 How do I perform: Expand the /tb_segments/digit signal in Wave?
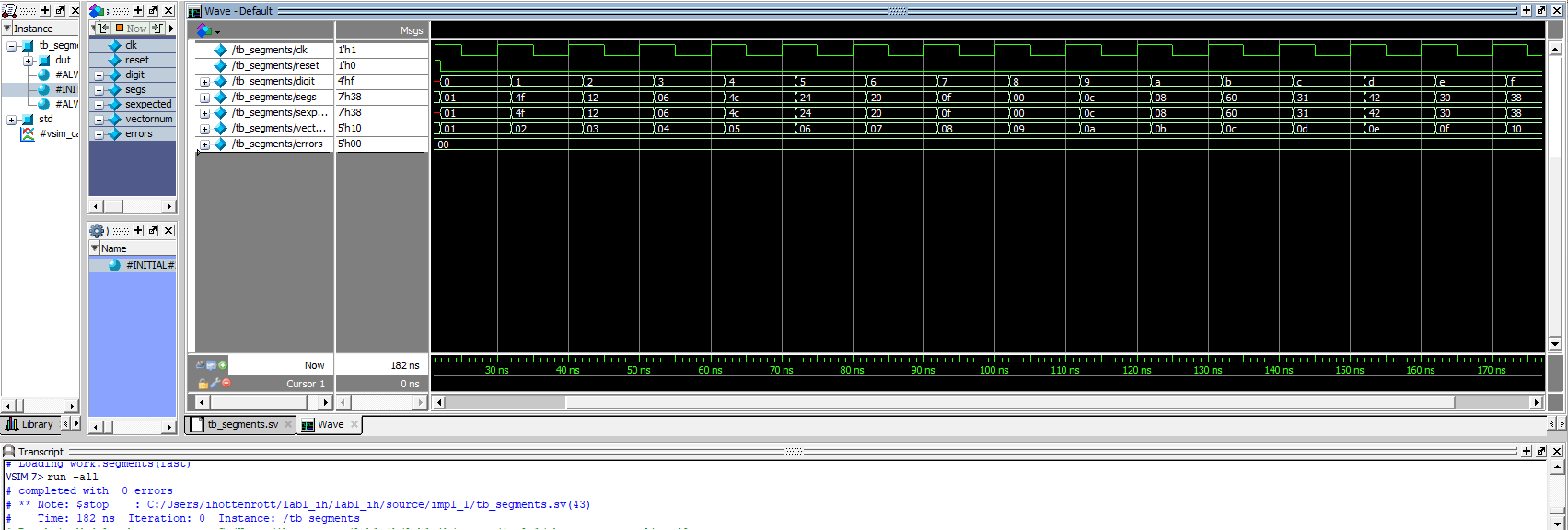204,82
